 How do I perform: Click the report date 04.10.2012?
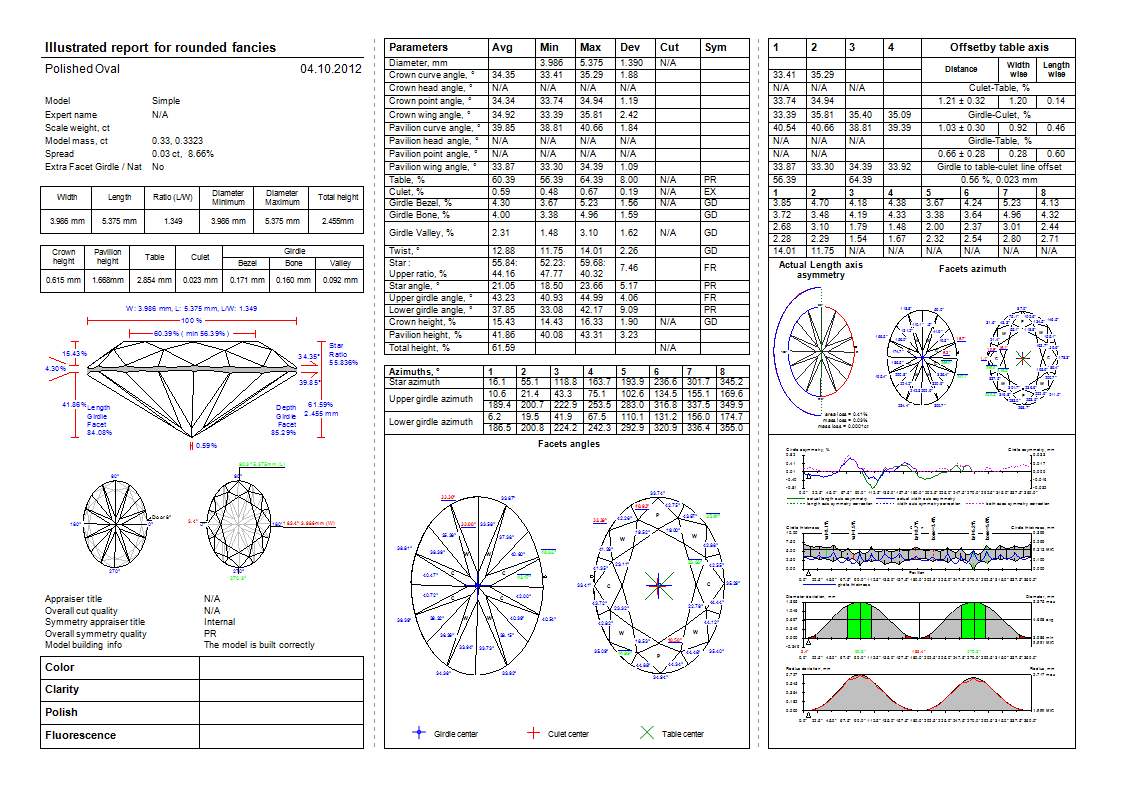tap(330, 69)
